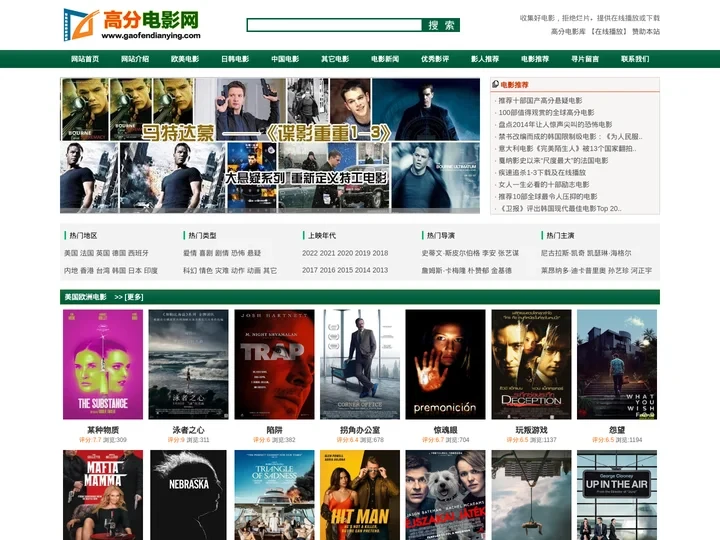This screenshot has width=720, height=540.
Task: Click the 赞助本站 header link
Action: (x=646, y=32)
